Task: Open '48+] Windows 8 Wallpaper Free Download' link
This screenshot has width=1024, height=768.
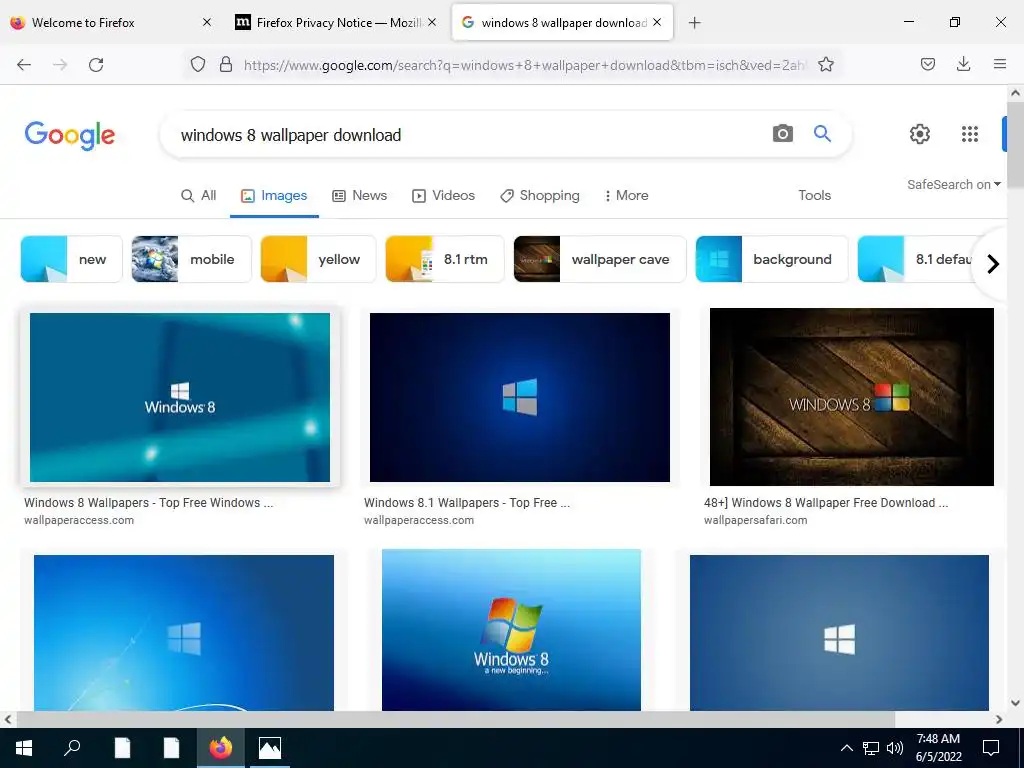Action: [x=826, y=503]
